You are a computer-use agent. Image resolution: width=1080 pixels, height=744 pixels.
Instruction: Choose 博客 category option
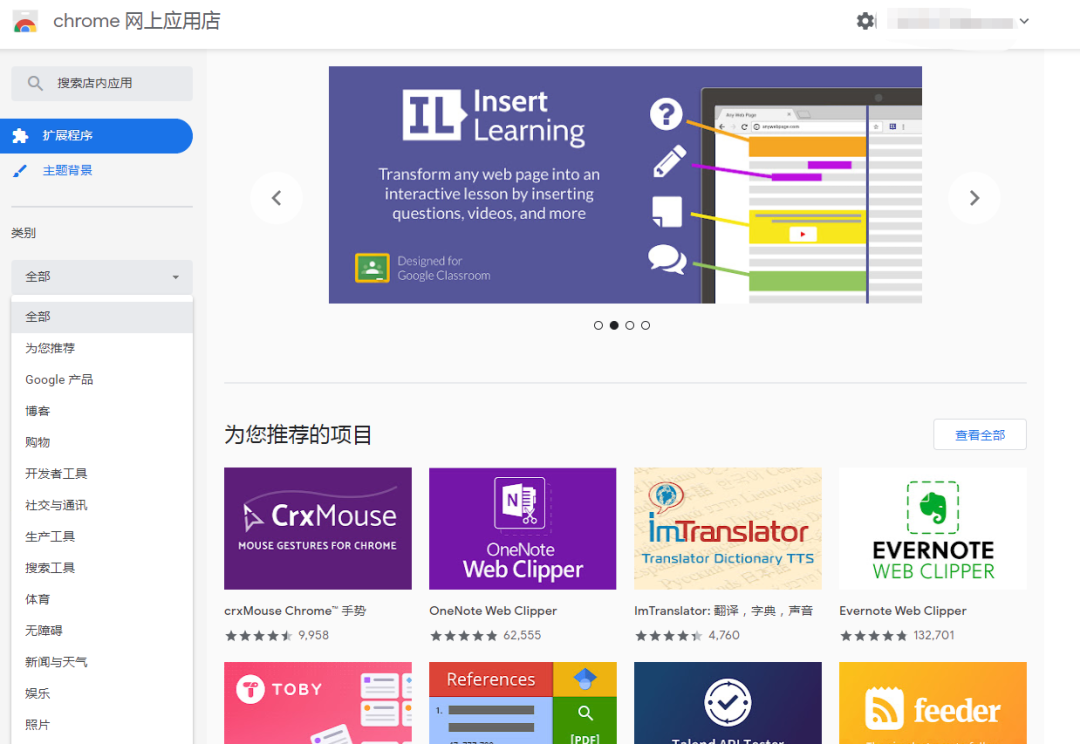pos(102,411)
